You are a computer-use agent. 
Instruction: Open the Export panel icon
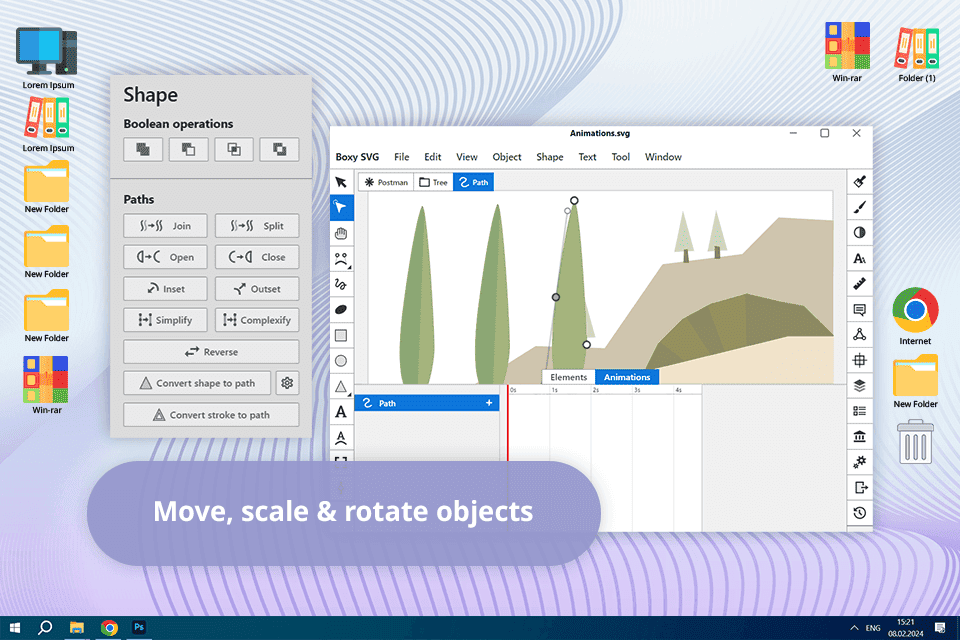pos(860,488)
